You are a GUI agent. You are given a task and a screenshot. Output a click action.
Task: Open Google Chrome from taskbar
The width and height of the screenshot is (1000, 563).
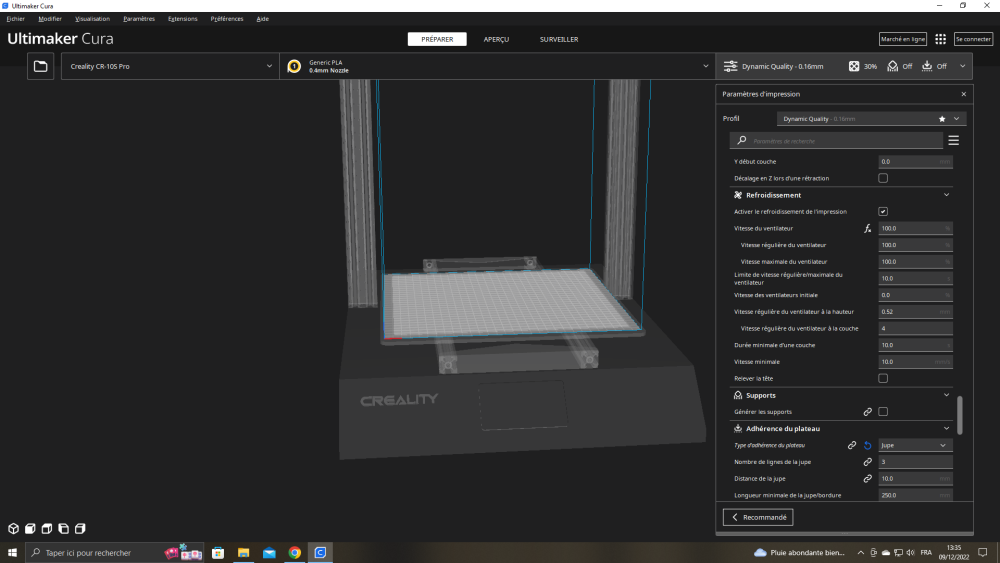(x=295, y=553)
